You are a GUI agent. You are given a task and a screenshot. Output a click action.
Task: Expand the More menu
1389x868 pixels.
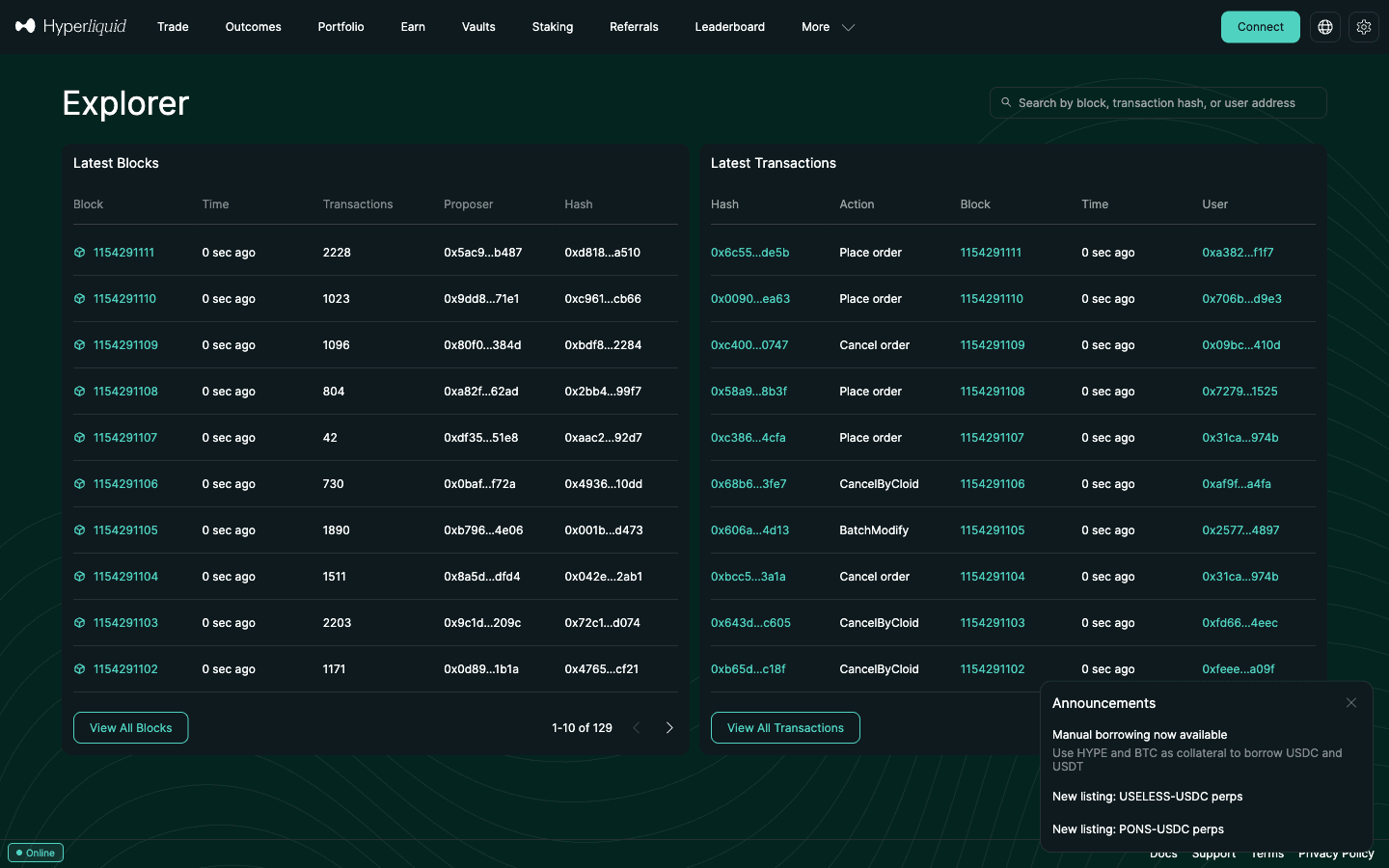pyautogui.click(x=828, y=27)
